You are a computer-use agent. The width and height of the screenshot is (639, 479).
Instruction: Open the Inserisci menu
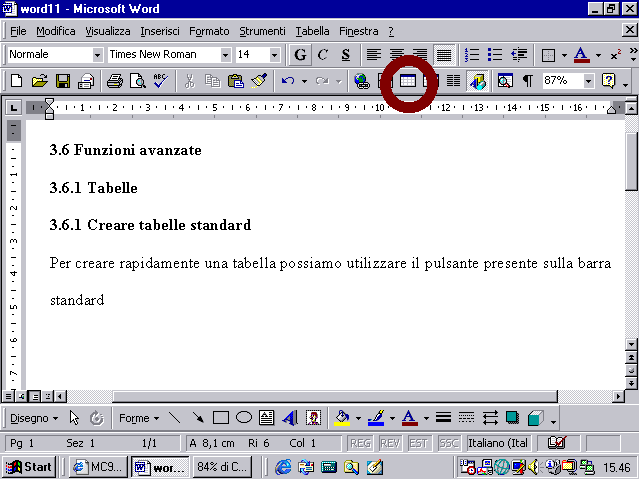(160, 31)
